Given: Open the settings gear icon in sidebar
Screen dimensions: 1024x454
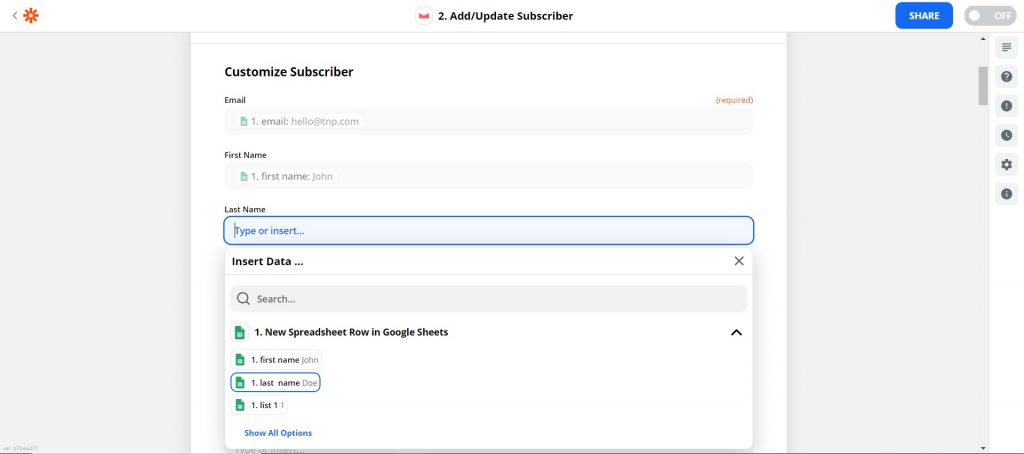Looking at the screenshot, I should pyautogui.click(x=1006, y=165).
